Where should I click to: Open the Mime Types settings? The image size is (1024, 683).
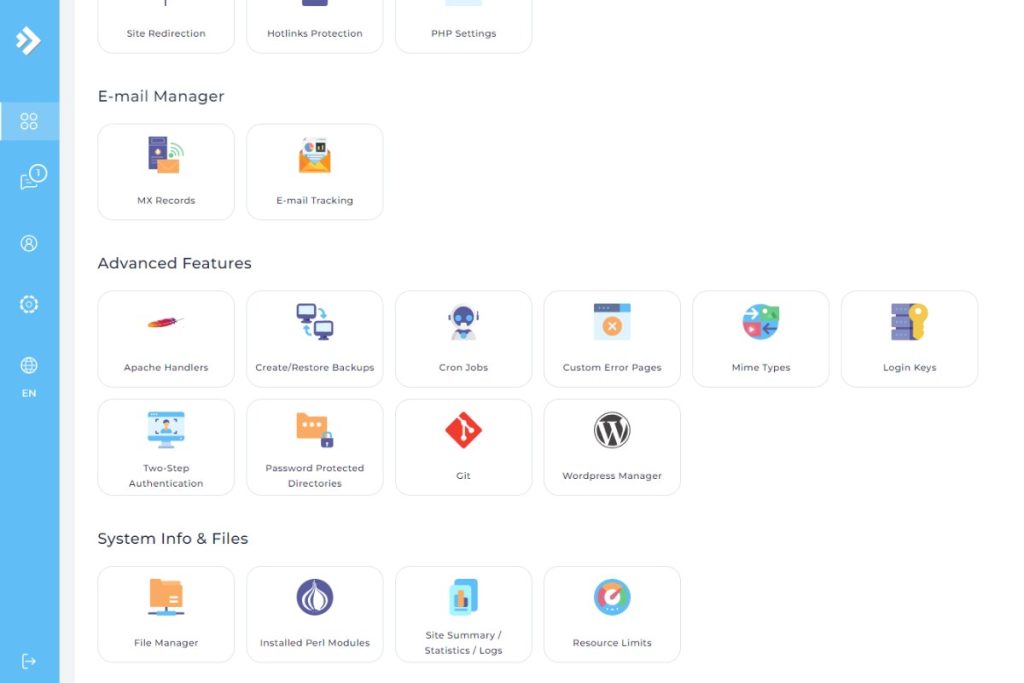760,338
